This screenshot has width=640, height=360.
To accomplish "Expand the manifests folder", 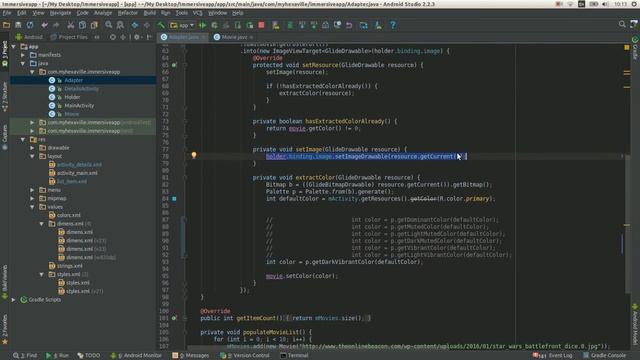I will [x=23, y=55].
